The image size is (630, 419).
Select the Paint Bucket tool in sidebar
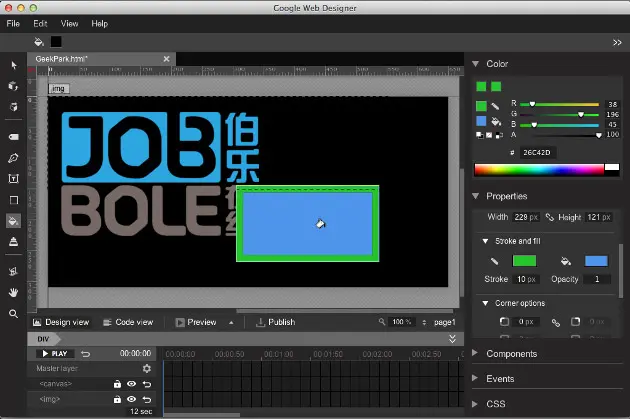(x=13, y=221)
